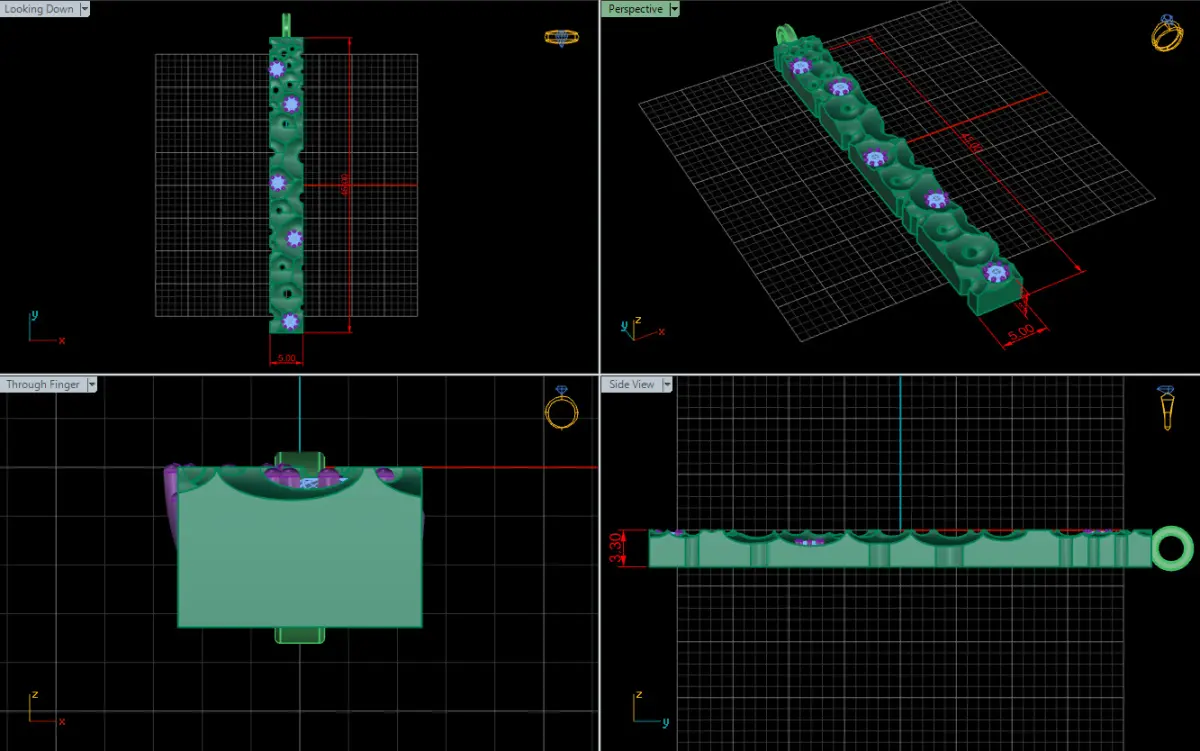Select the 5.00 dimension in Perspective view

1021,333
